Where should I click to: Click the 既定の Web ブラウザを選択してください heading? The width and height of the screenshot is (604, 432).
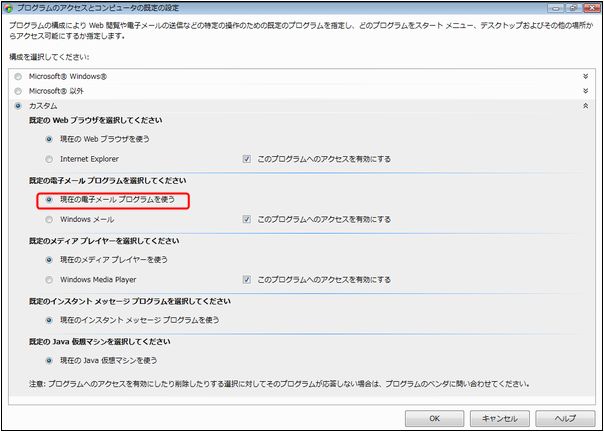[x=96, y=121]
